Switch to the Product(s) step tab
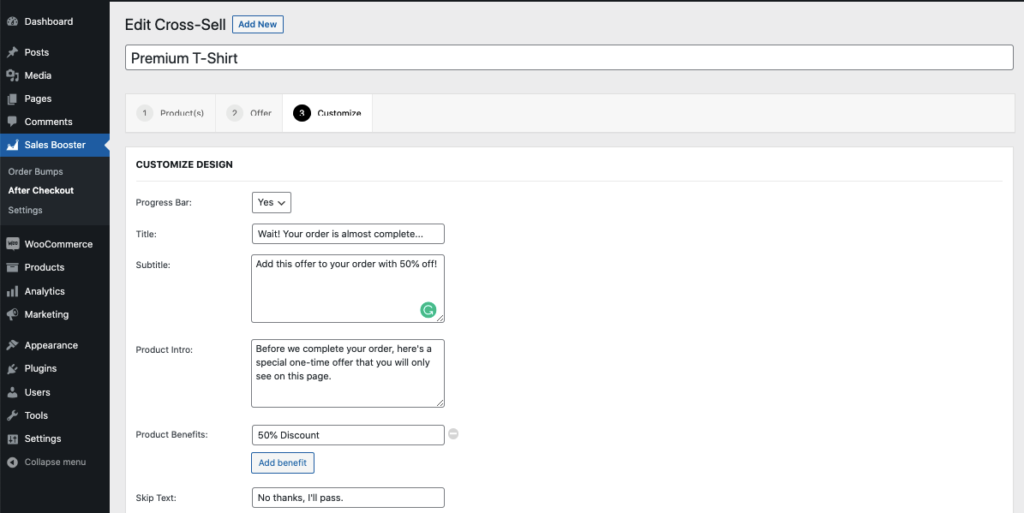 coord(170,113)
